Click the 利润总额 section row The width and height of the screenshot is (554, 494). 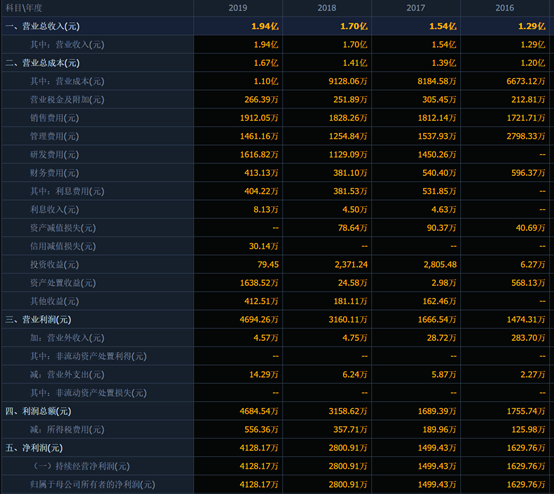276,411
